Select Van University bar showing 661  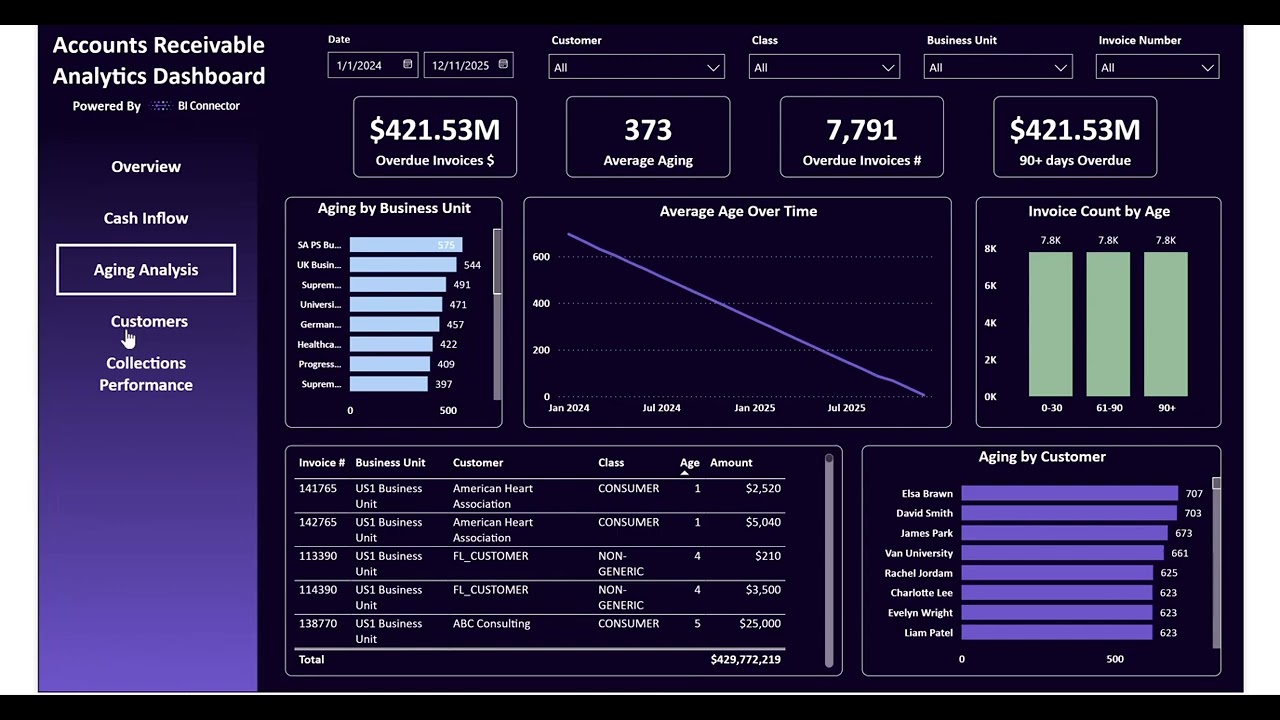pyautogui.click(x=1063, y=553)
